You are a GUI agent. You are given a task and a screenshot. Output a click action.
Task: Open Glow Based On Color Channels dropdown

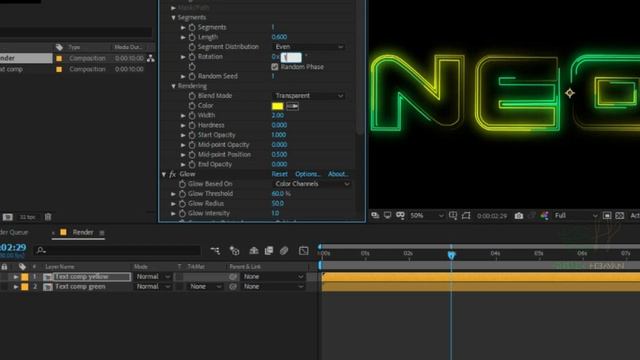tap(311, 184)
